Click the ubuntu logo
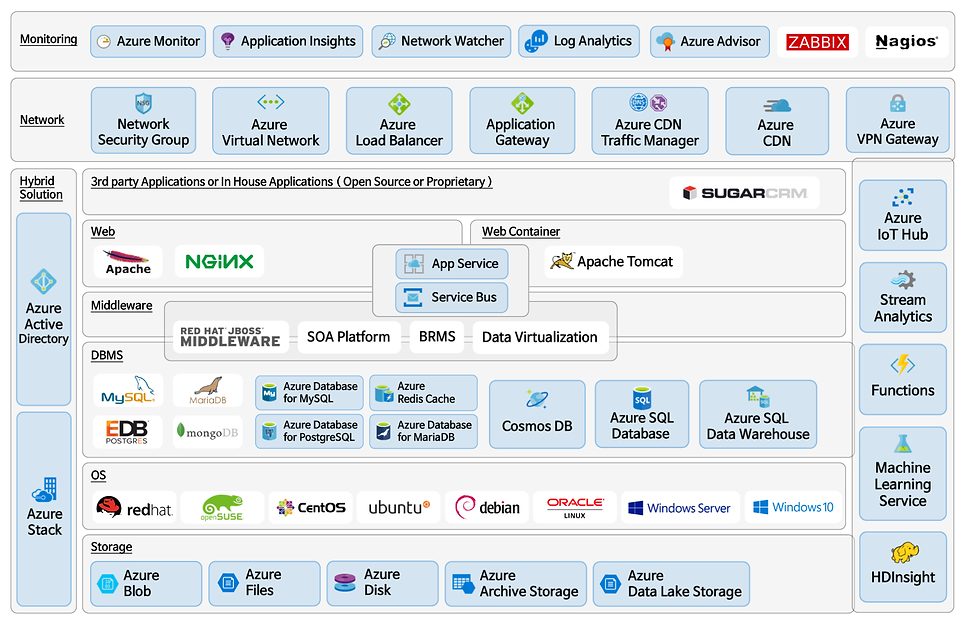 pos(399,508)
